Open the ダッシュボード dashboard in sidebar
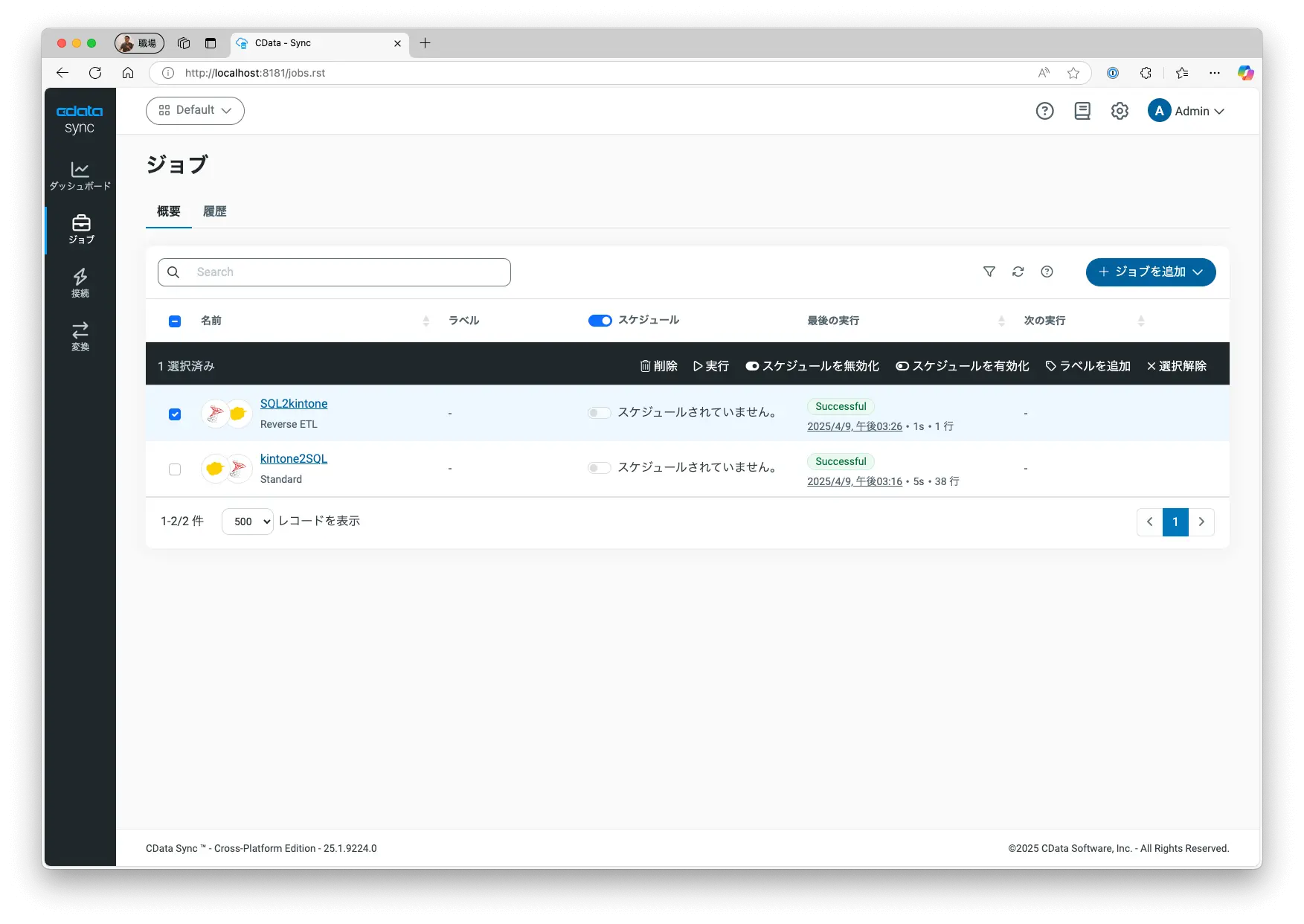Viewport: 1304px width, 924px height. pos(80,176)
